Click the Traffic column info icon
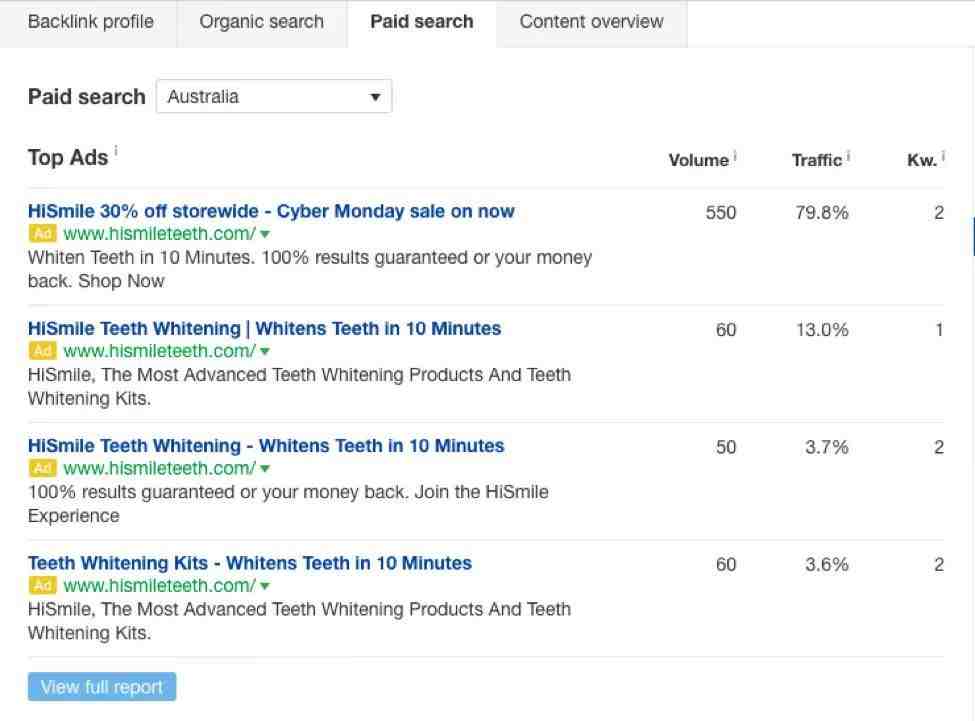The width and height of the screenshot is (975, 721). [848, 155]
